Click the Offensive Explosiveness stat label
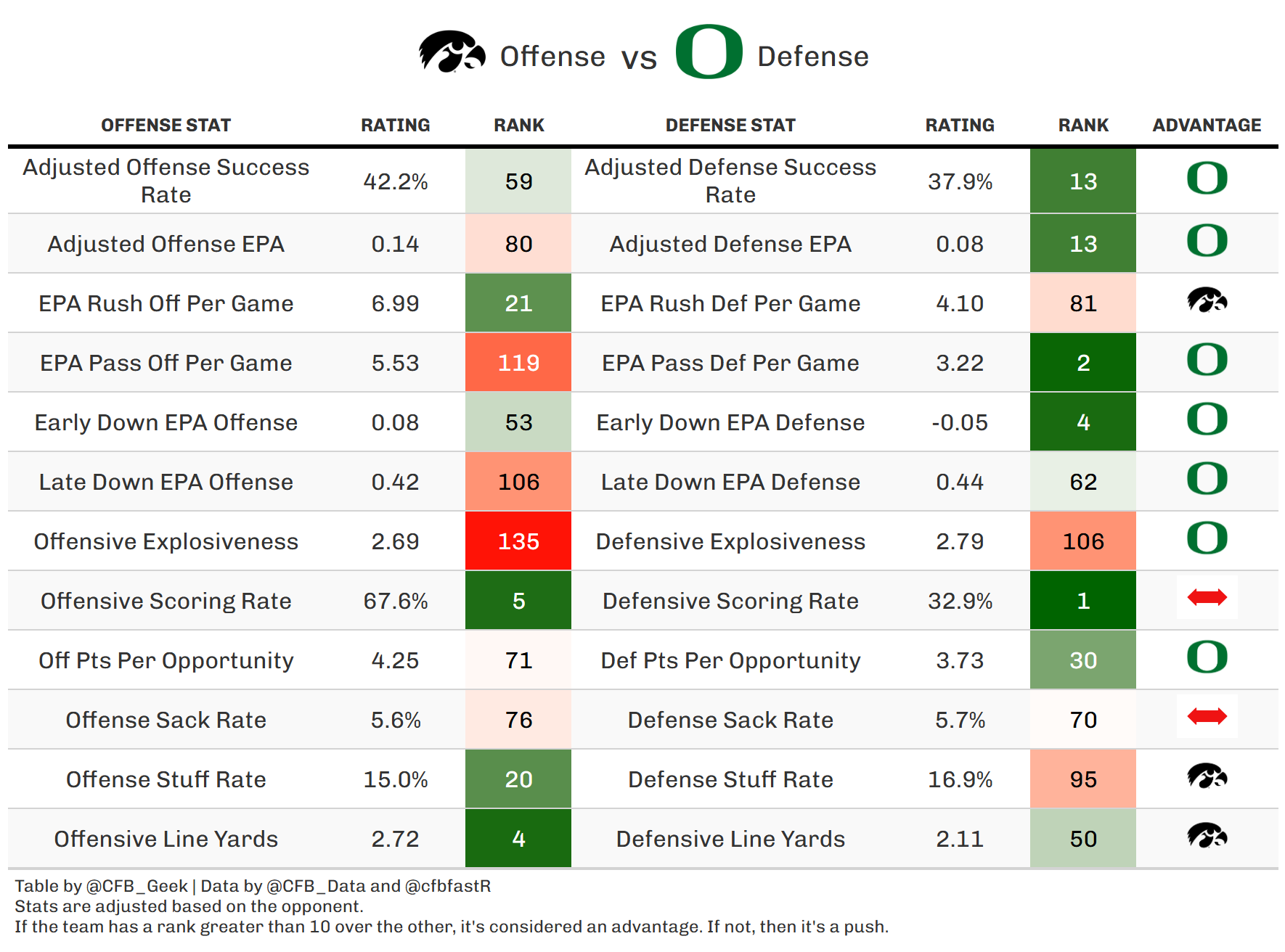Screen dimensions: 1285x952 coord(166,541)
